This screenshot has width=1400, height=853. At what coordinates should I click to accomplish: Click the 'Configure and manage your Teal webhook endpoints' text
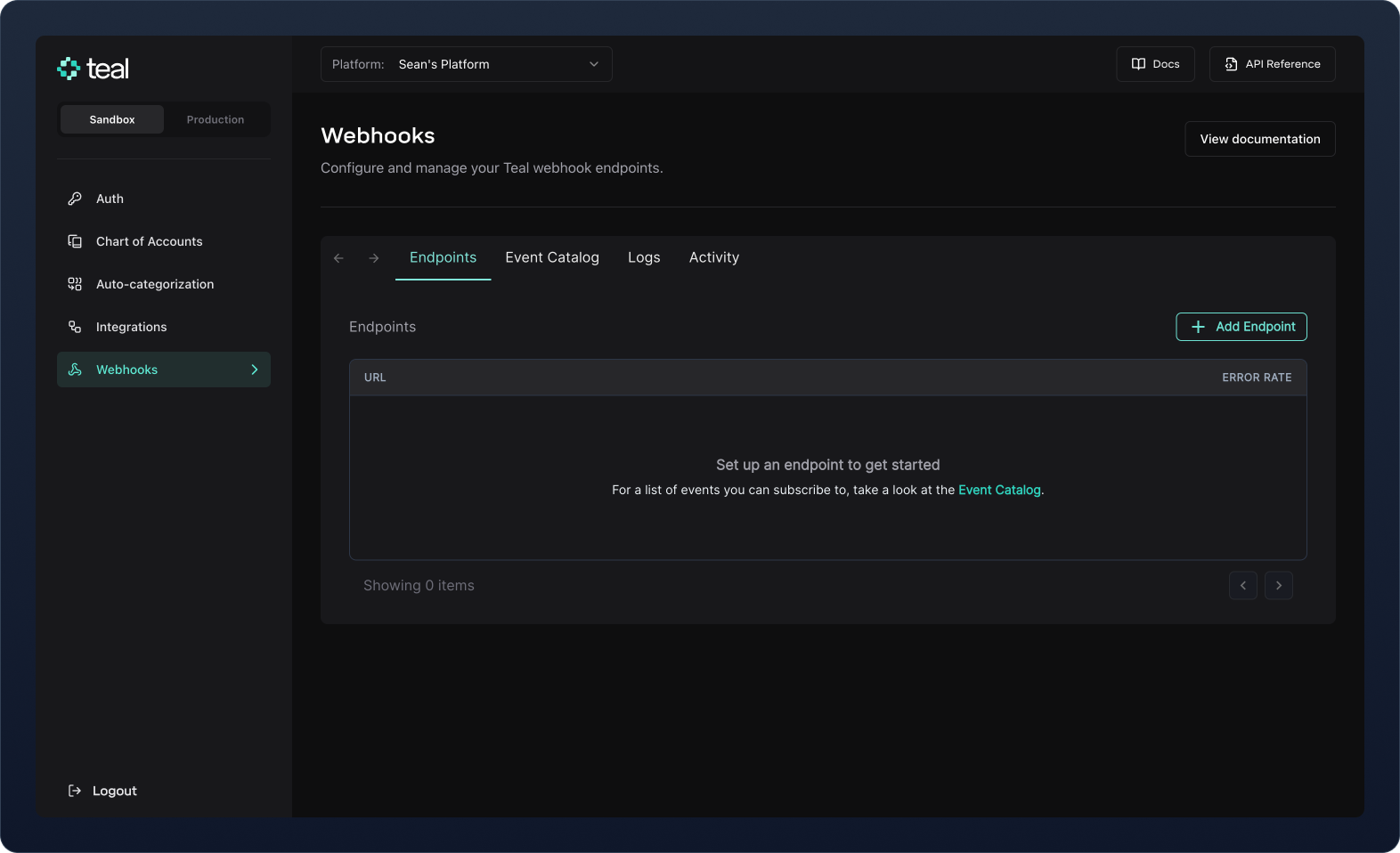[492, 168]
